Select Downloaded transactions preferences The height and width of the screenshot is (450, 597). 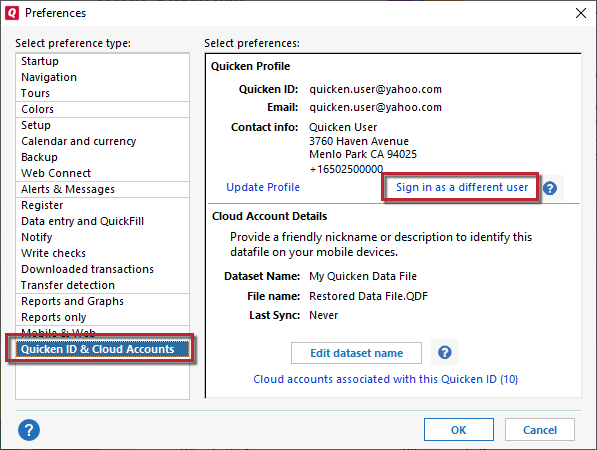click(102, 269)
